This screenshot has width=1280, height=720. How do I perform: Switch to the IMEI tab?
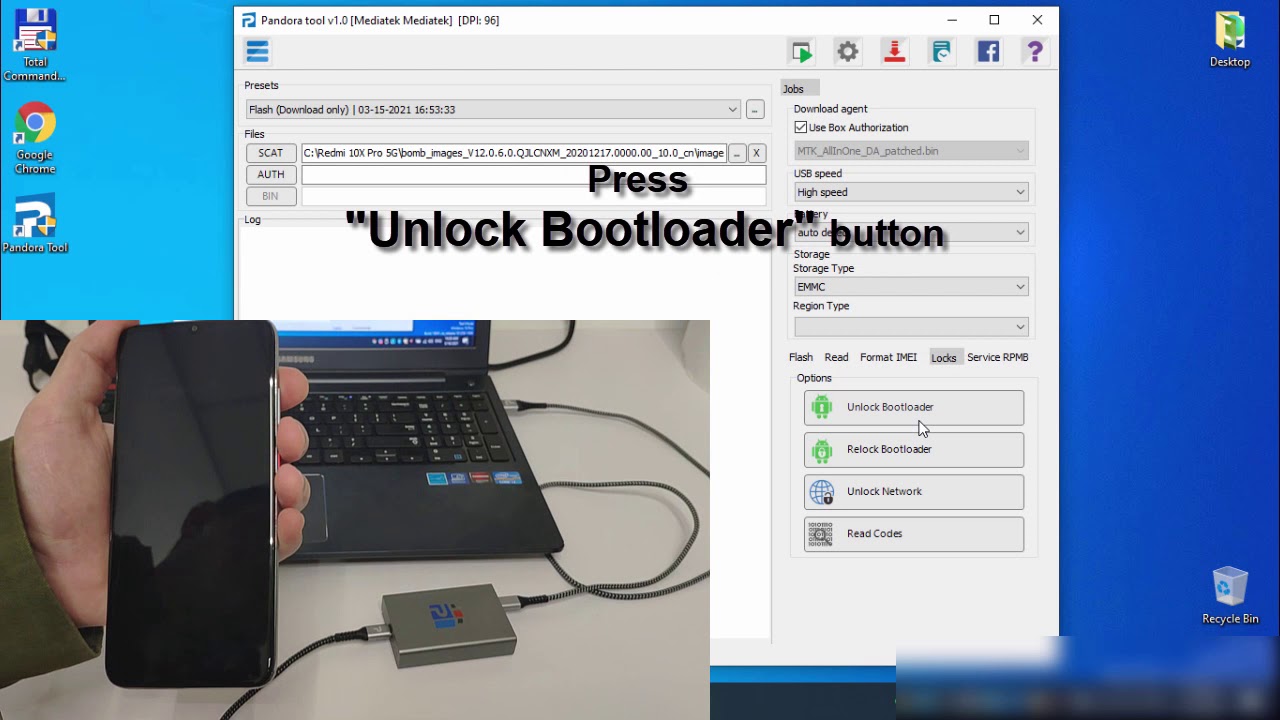[x=905, y=357]
